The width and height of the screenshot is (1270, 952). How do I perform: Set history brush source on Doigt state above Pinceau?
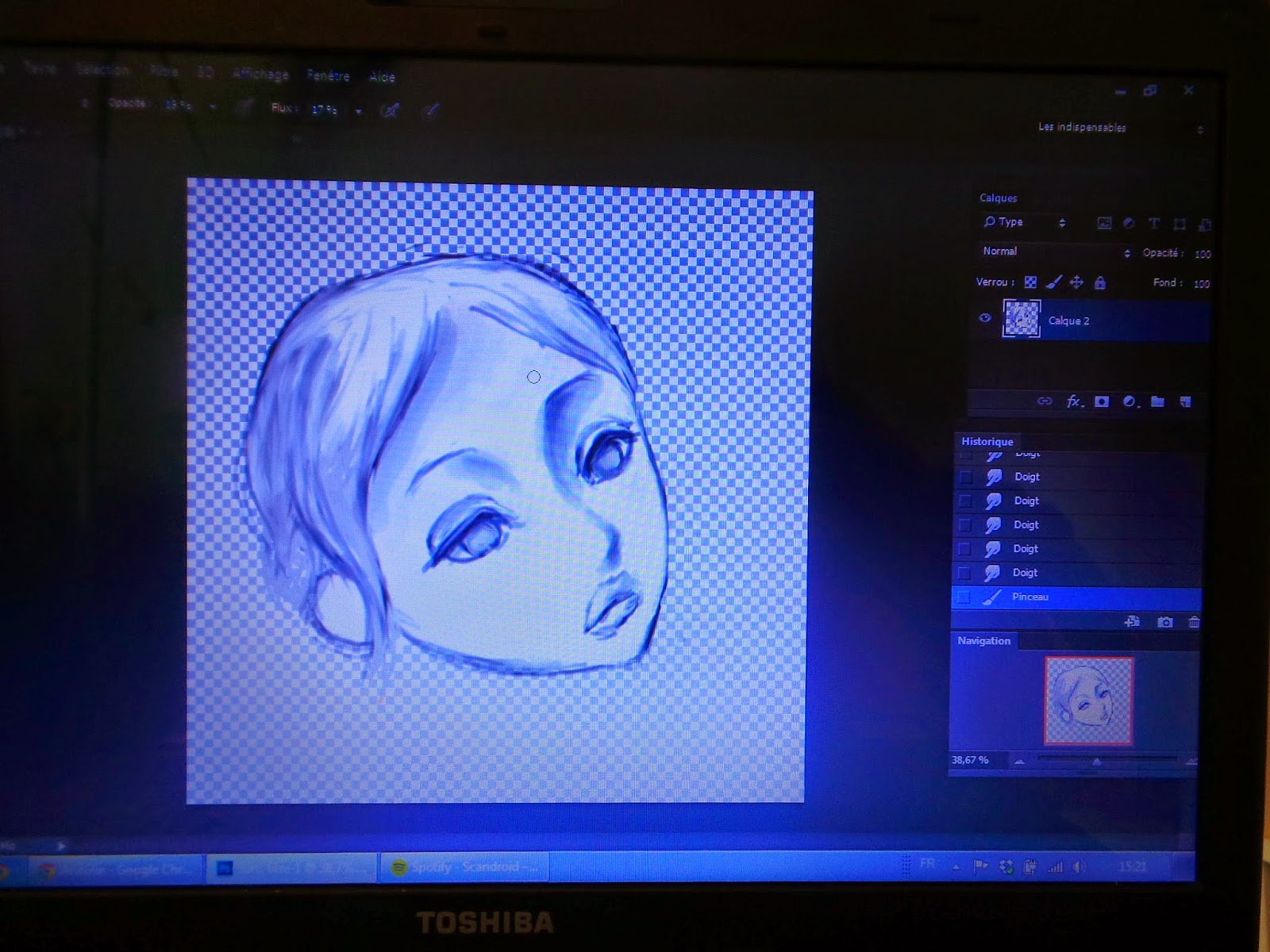(964, 573)
